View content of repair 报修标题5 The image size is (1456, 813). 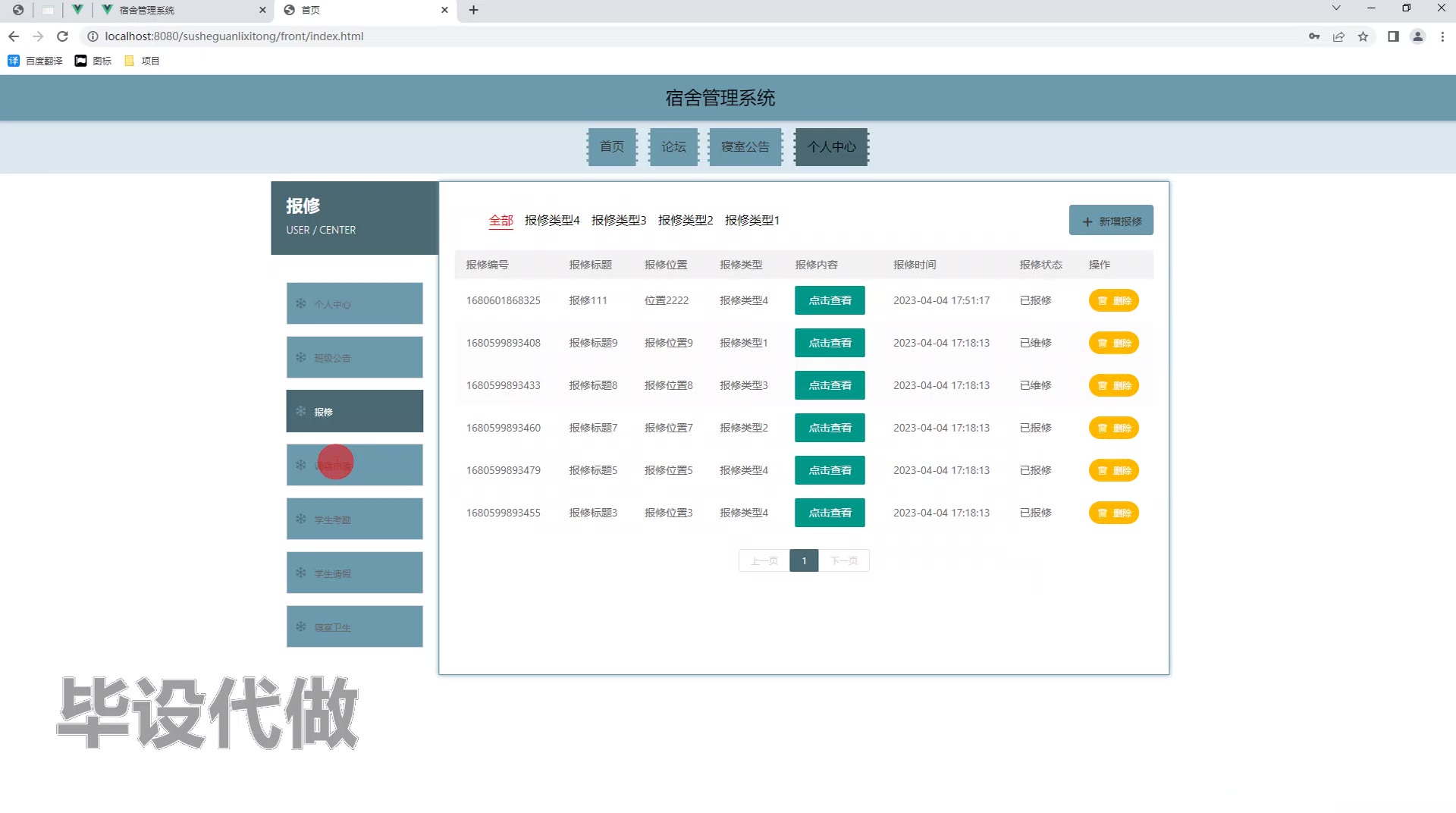point(830,470)
